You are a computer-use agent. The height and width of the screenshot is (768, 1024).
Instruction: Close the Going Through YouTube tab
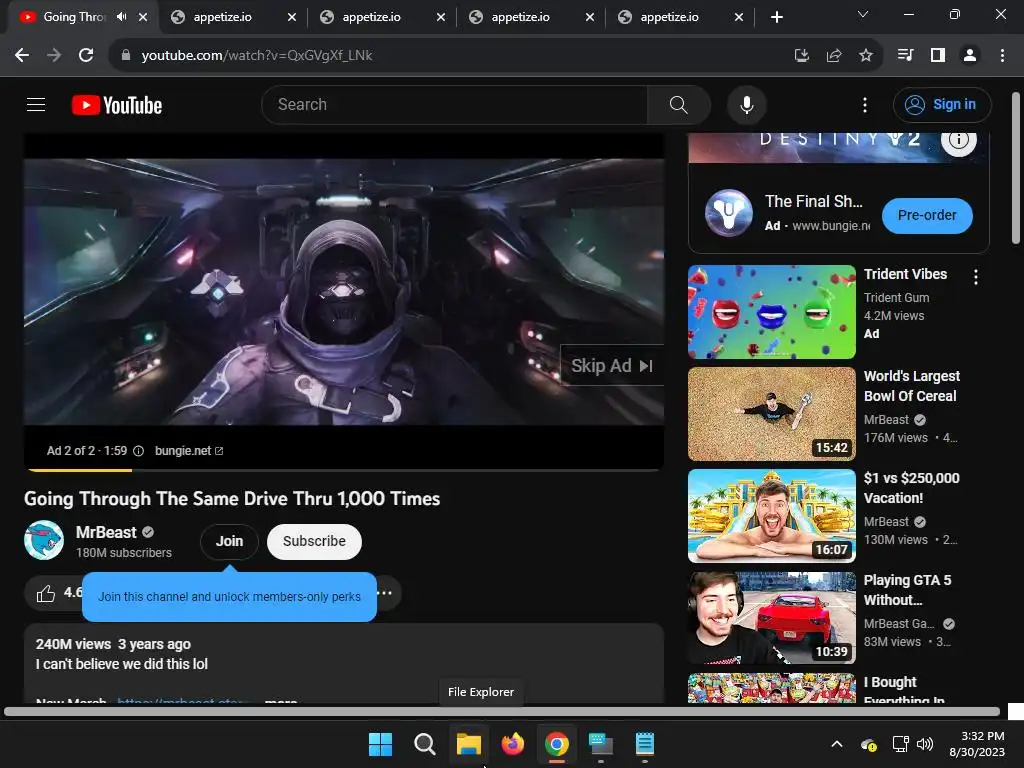point(143,17)
